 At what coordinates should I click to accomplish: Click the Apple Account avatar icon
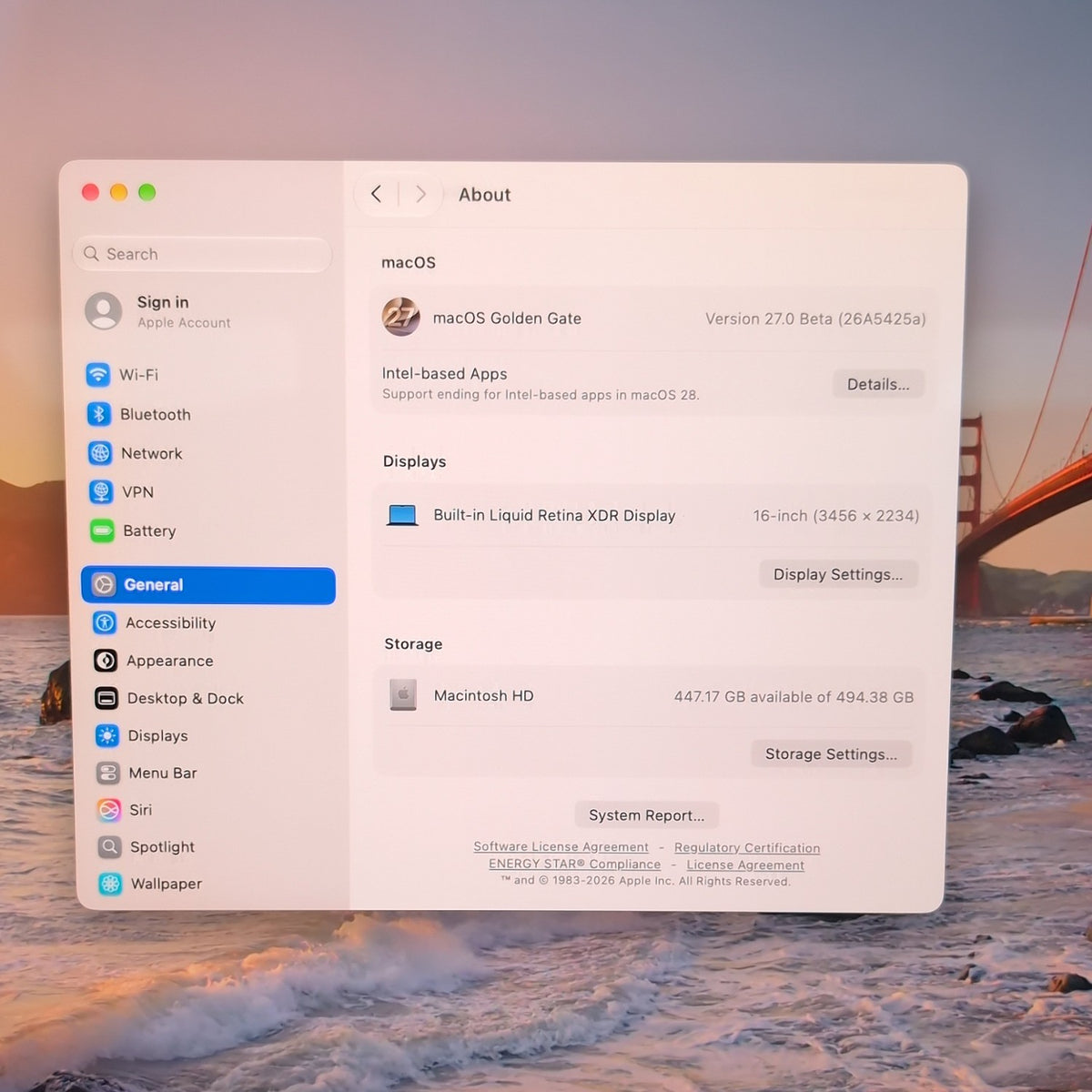(x=104, y=311)
